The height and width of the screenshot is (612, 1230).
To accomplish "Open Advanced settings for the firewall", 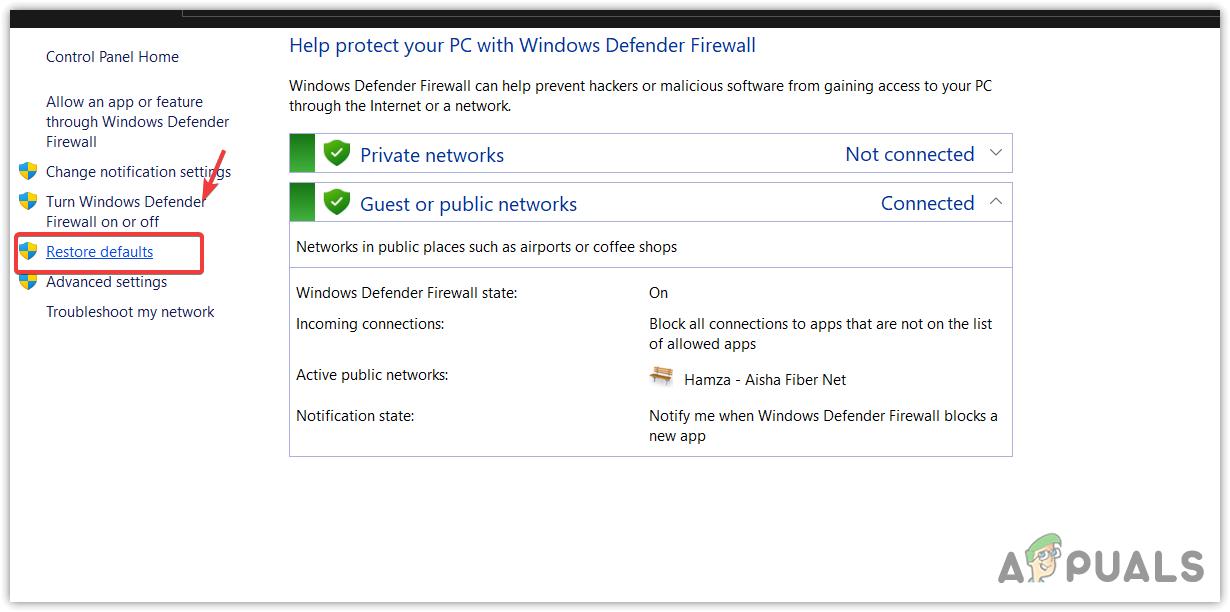I will pos(106,282).
